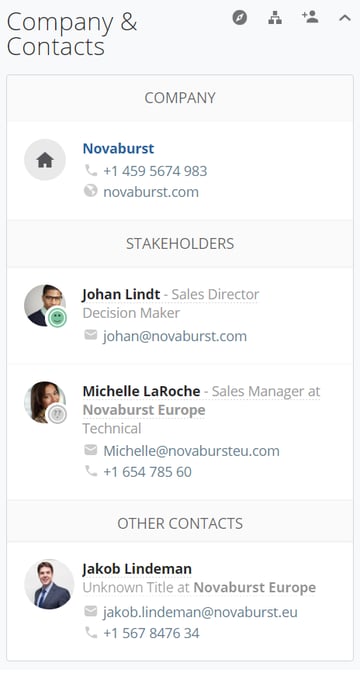Call Jakob's number +1 567 8476 34

pos(151,633)
